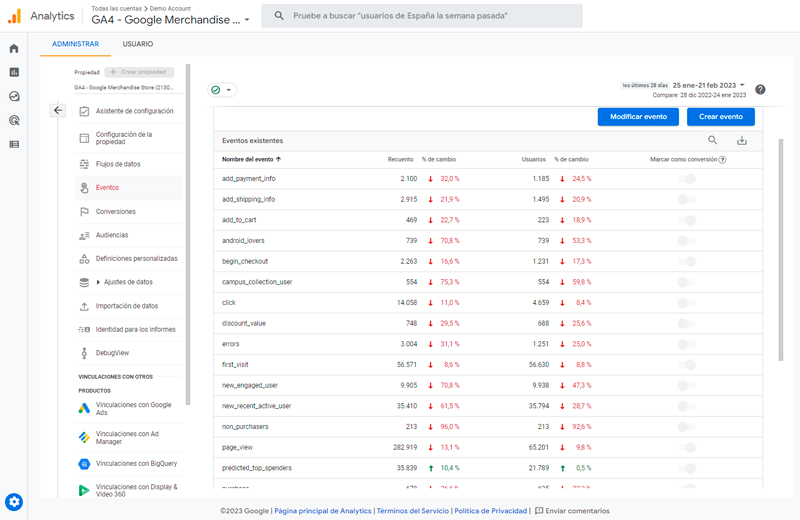Open Política de Privacidad link
Screen dimensions: 800x520
coord(490,511)
